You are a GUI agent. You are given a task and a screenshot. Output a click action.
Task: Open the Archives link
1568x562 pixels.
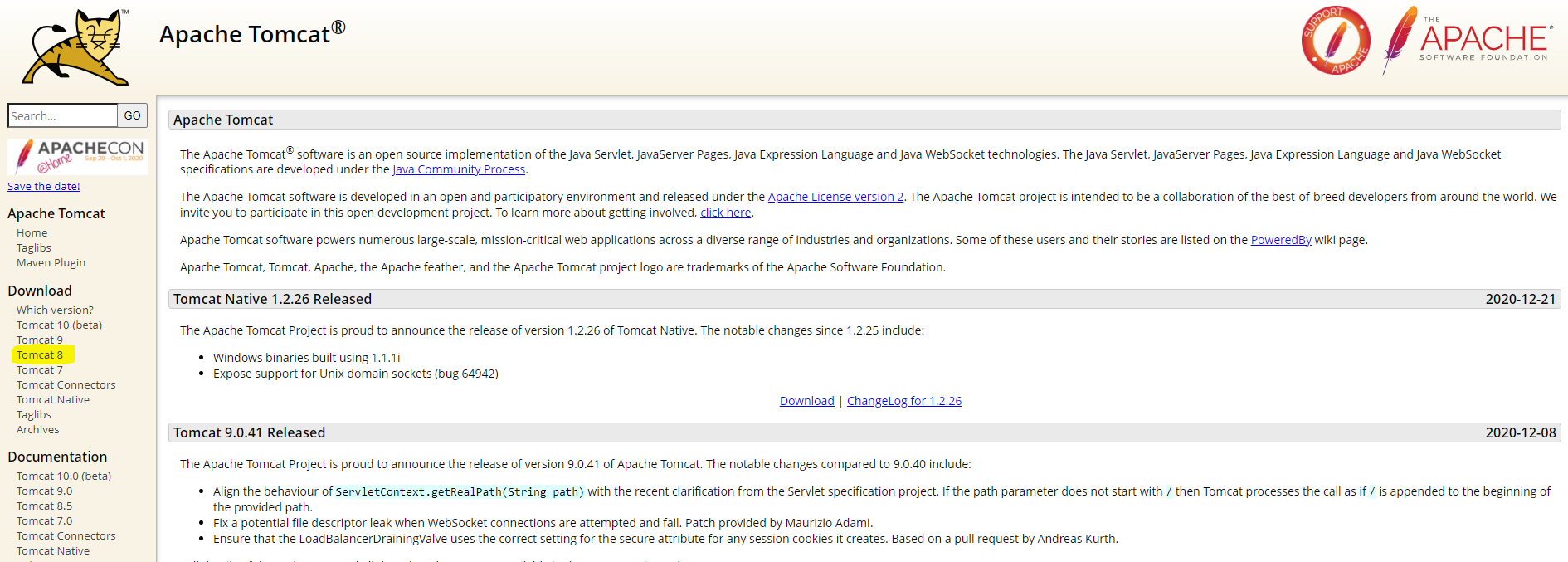[x=38, y=430]
